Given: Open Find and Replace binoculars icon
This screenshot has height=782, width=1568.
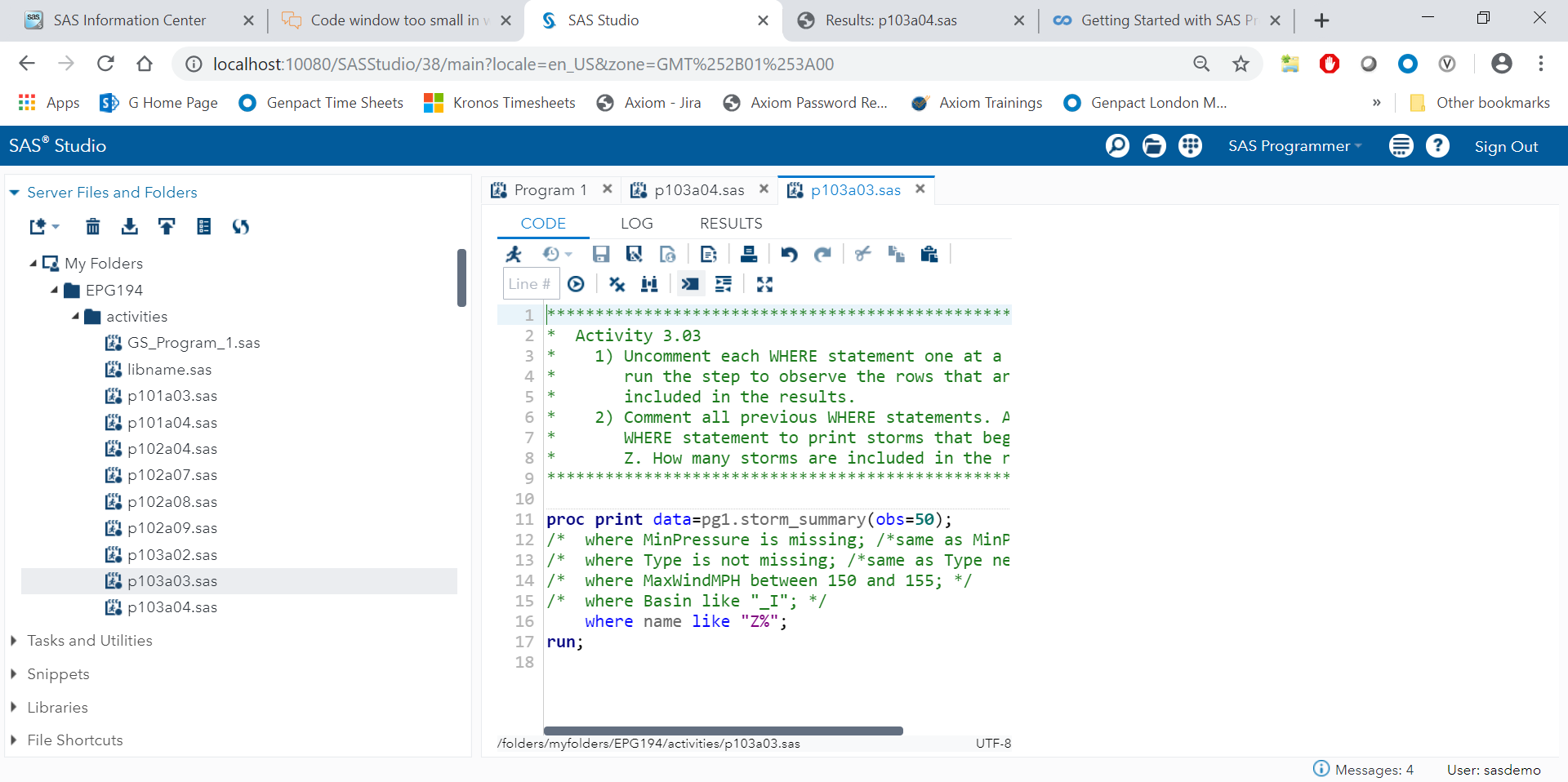Looking at the screenshot, I should point(649,284).
